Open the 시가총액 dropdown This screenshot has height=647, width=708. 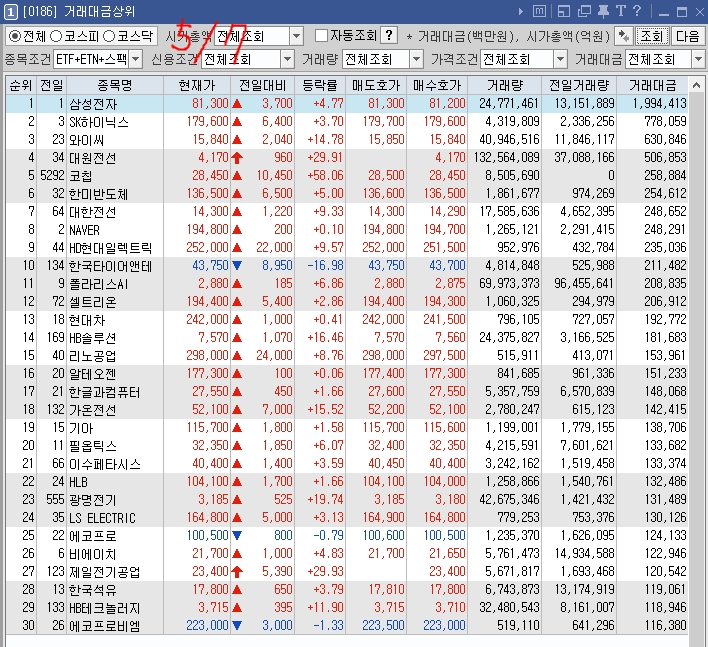tap(296, 36)
